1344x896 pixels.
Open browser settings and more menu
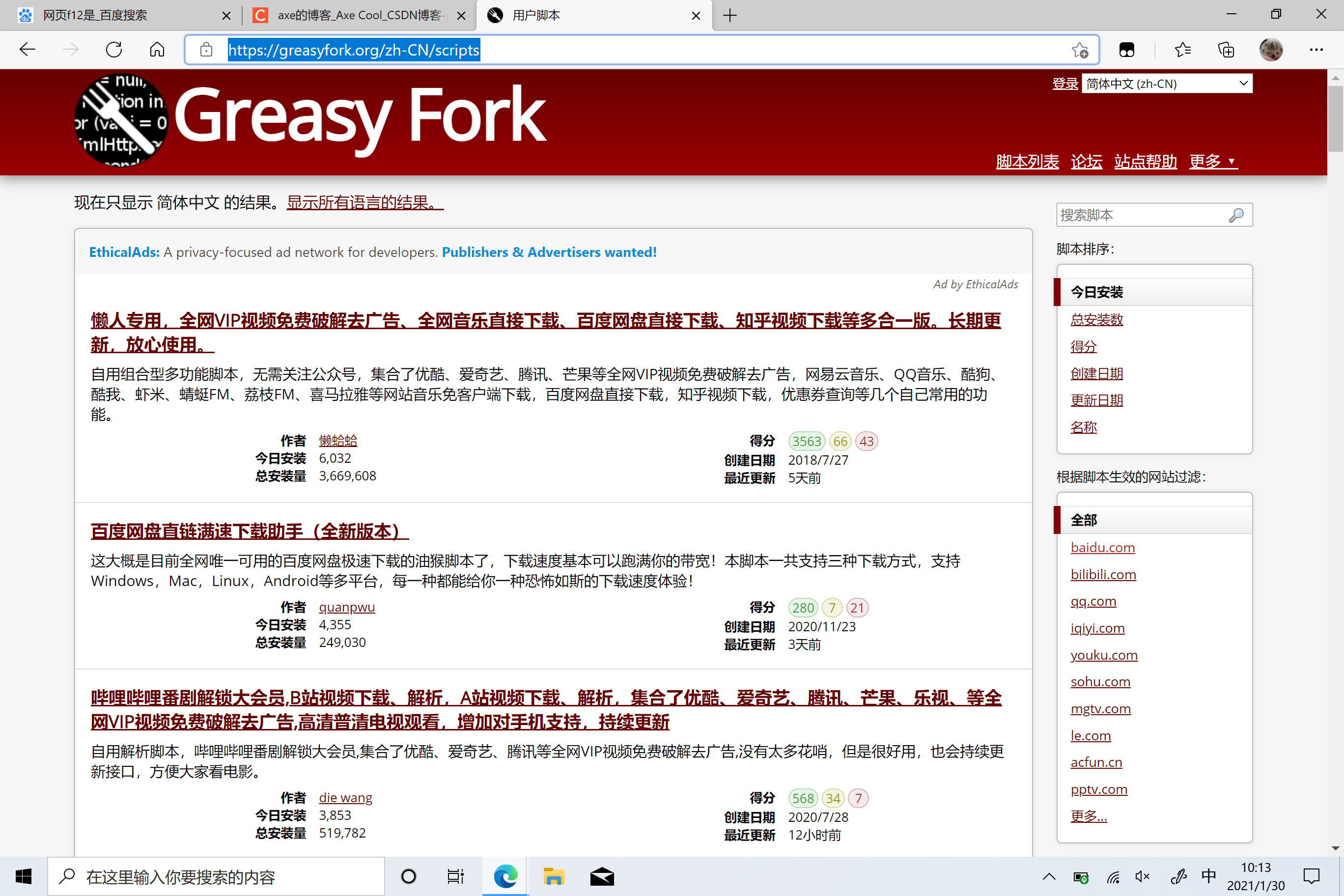pyautogui.click(x=1316, y=50)
